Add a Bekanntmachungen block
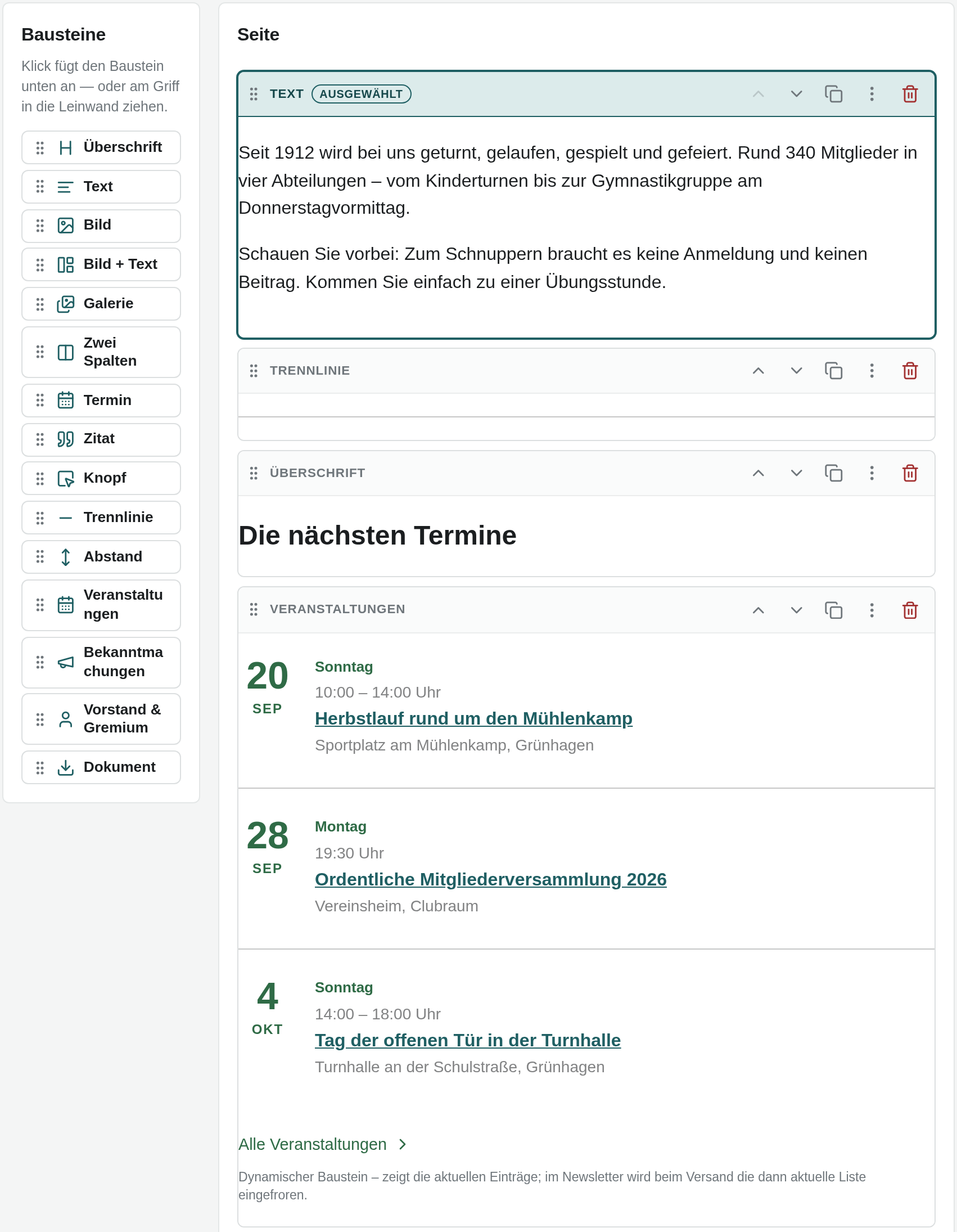 click(x=101, y=663)
